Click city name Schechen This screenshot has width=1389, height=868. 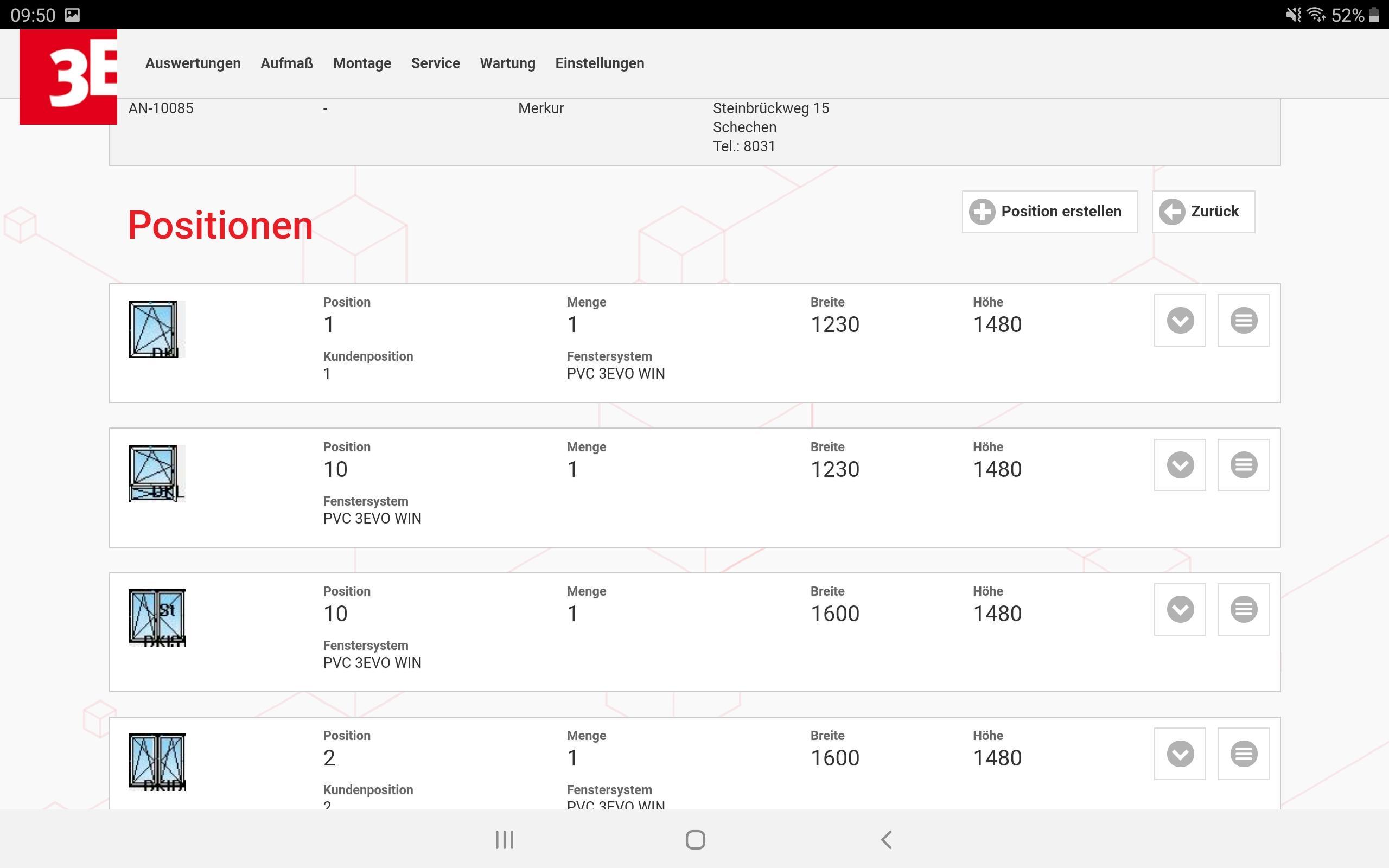tap(744, 127)
